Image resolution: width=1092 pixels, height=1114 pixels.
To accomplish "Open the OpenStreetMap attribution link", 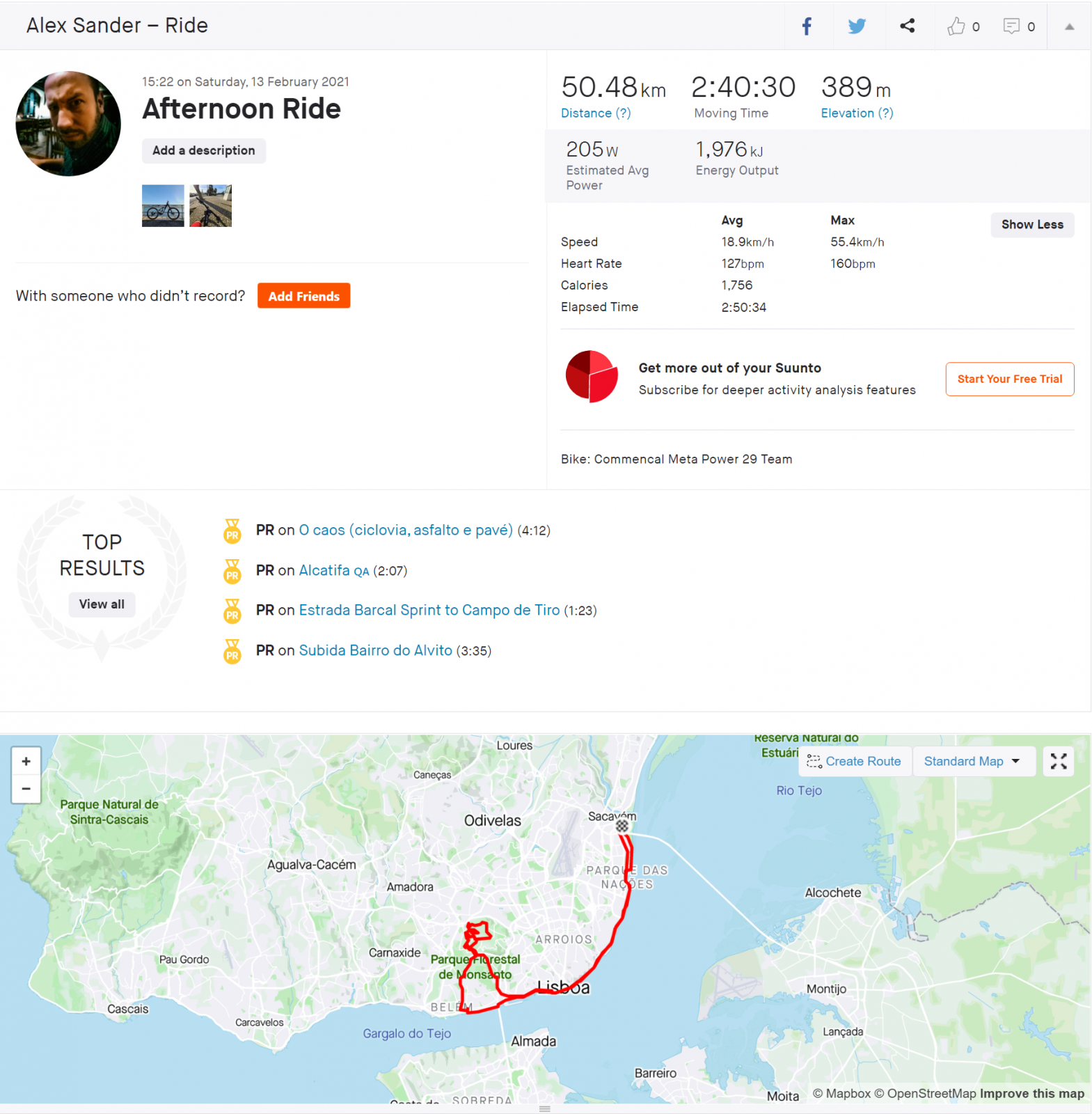I will click(925, 1094).
